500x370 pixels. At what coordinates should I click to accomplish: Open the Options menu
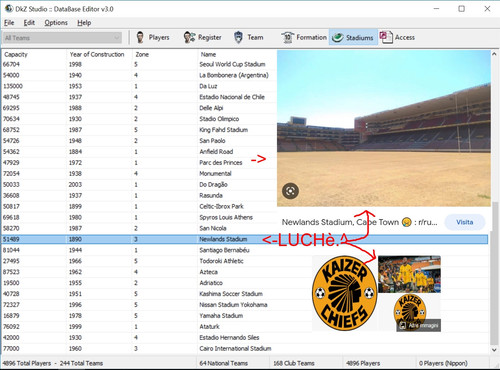click(56, 23)
